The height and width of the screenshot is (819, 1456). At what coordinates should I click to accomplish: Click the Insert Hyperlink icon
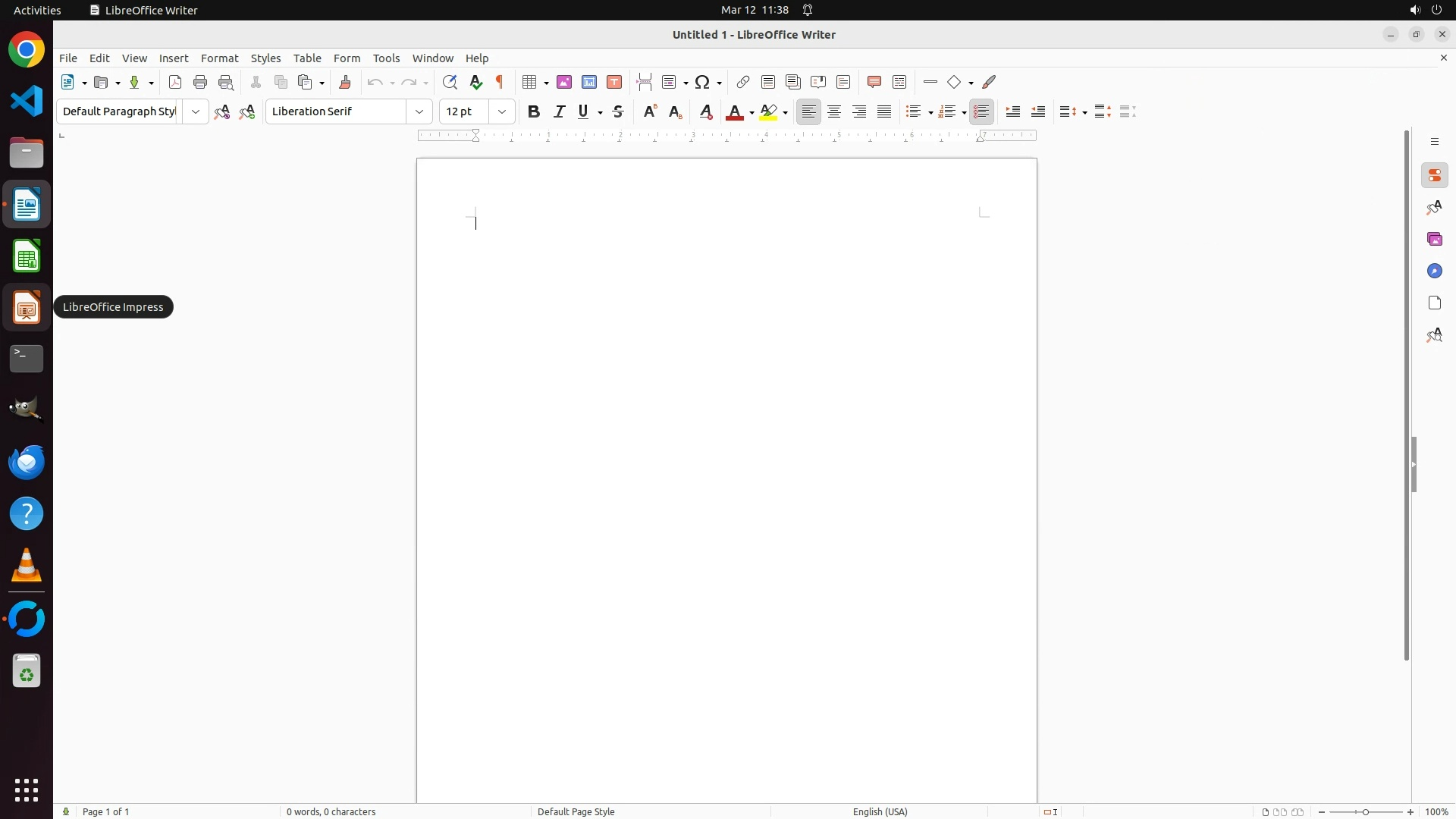coord(743,83)
